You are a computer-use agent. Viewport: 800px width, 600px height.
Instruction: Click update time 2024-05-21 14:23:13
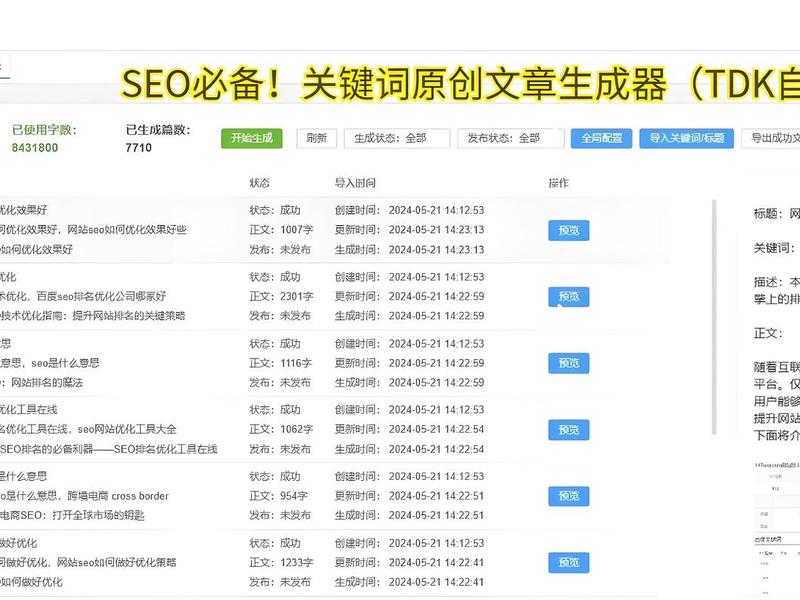(x=436, y=230)
